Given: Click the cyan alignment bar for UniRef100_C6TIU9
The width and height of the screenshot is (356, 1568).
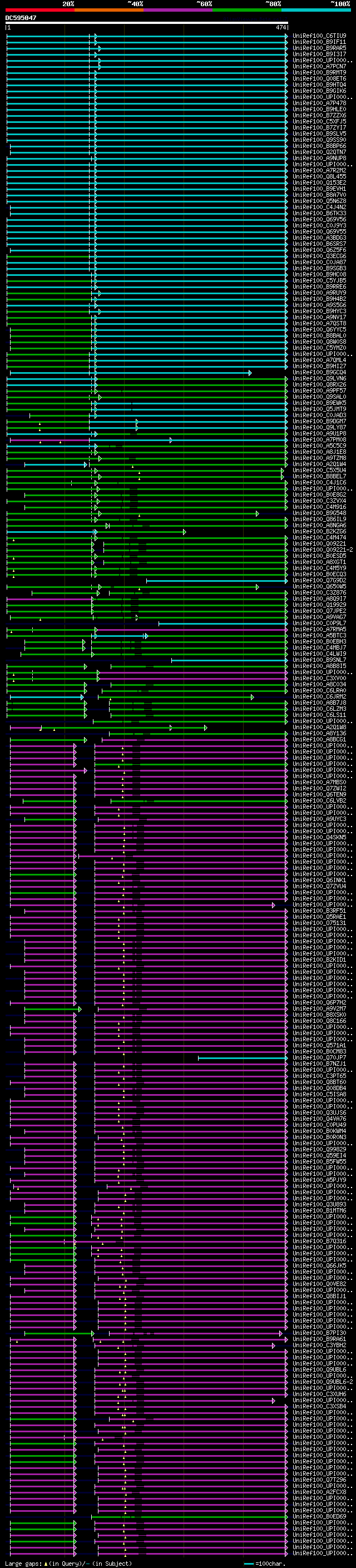Looking at the screenshot, I should pyautogui.click(x=147, y=36).
